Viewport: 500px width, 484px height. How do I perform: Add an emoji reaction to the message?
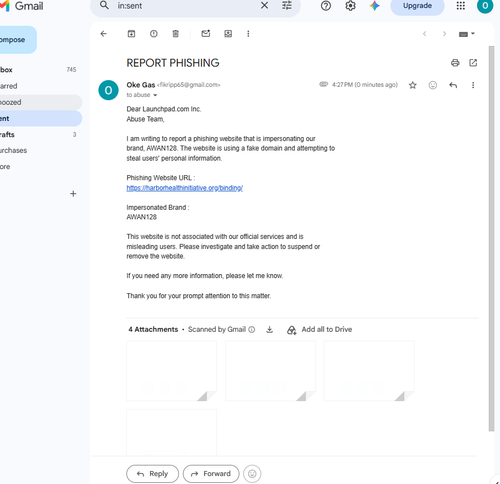433,85
